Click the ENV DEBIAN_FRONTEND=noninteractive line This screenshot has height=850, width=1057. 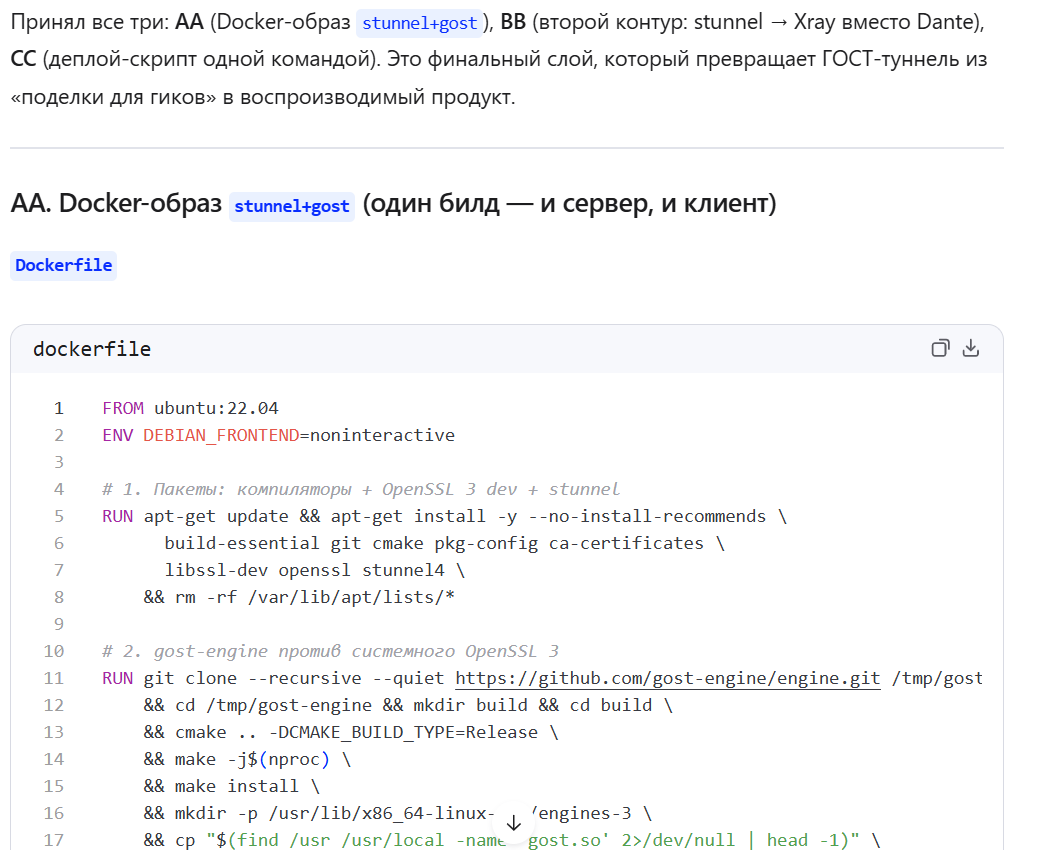(x=278, y=435)
